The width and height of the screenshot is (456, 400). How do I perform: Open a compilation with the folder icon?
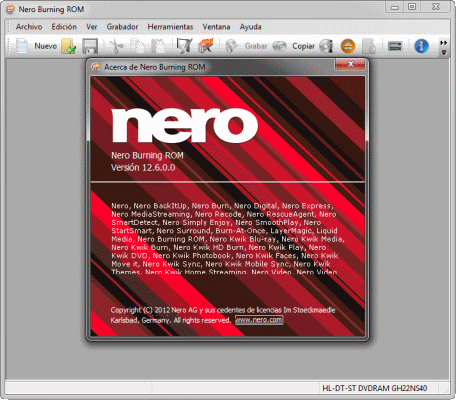click(69, 46)
